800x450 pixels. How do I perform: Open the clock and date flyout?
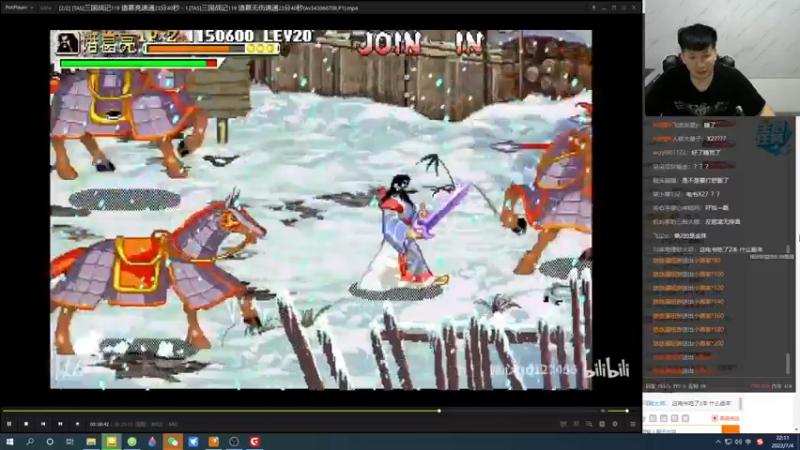(782, 442)
